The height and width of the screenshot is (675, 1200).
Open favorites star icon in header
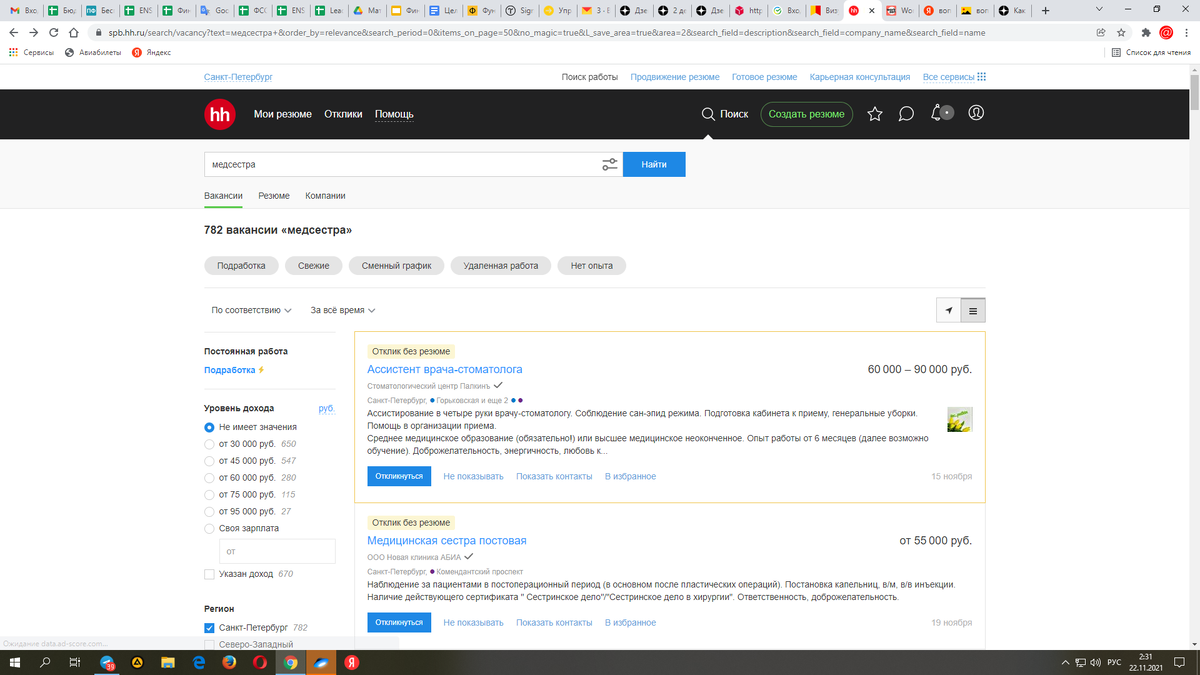click(x=875, y=114)
